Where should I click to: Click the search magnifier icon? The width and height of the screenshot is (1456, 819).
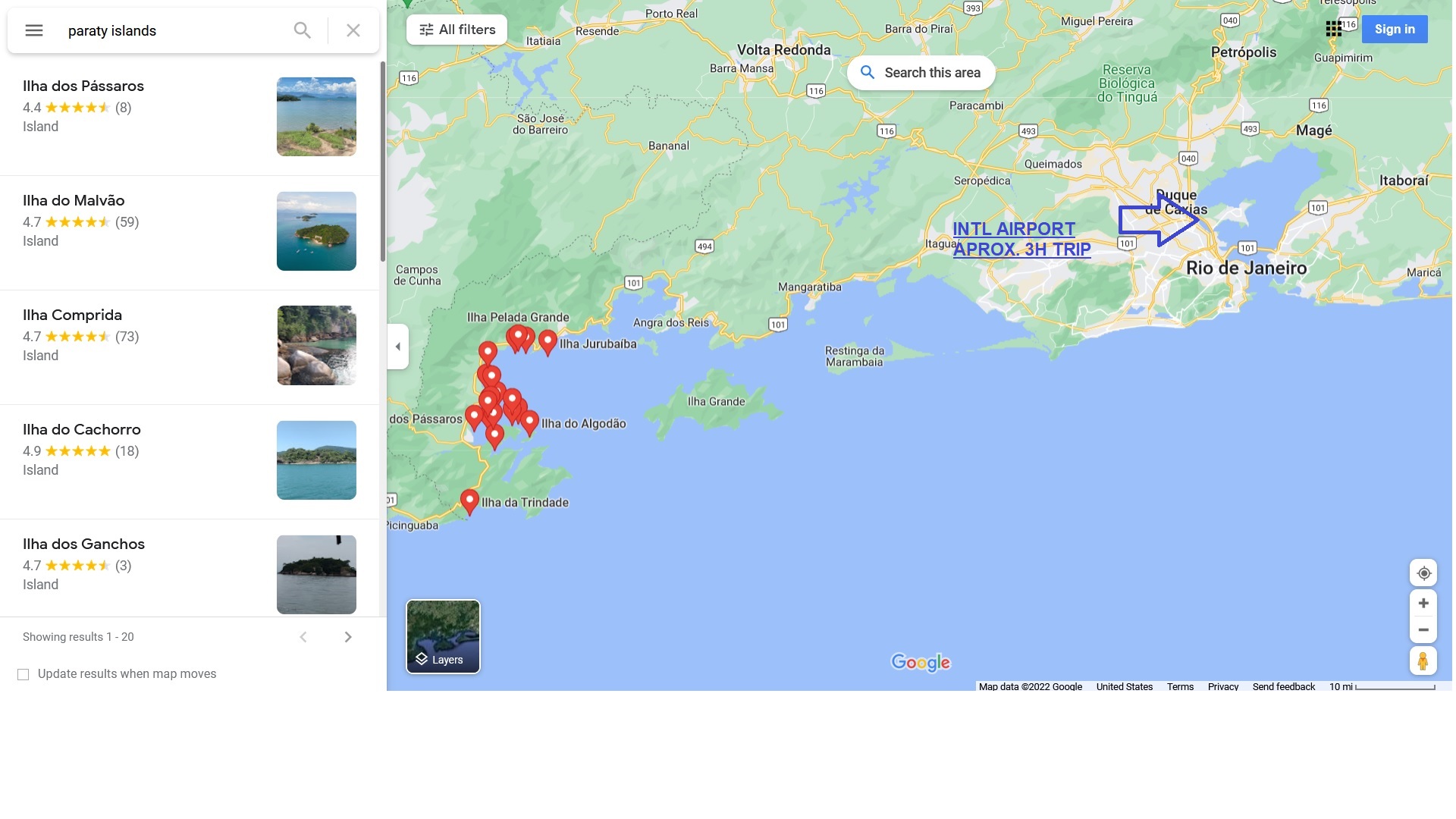coord(302,30)
